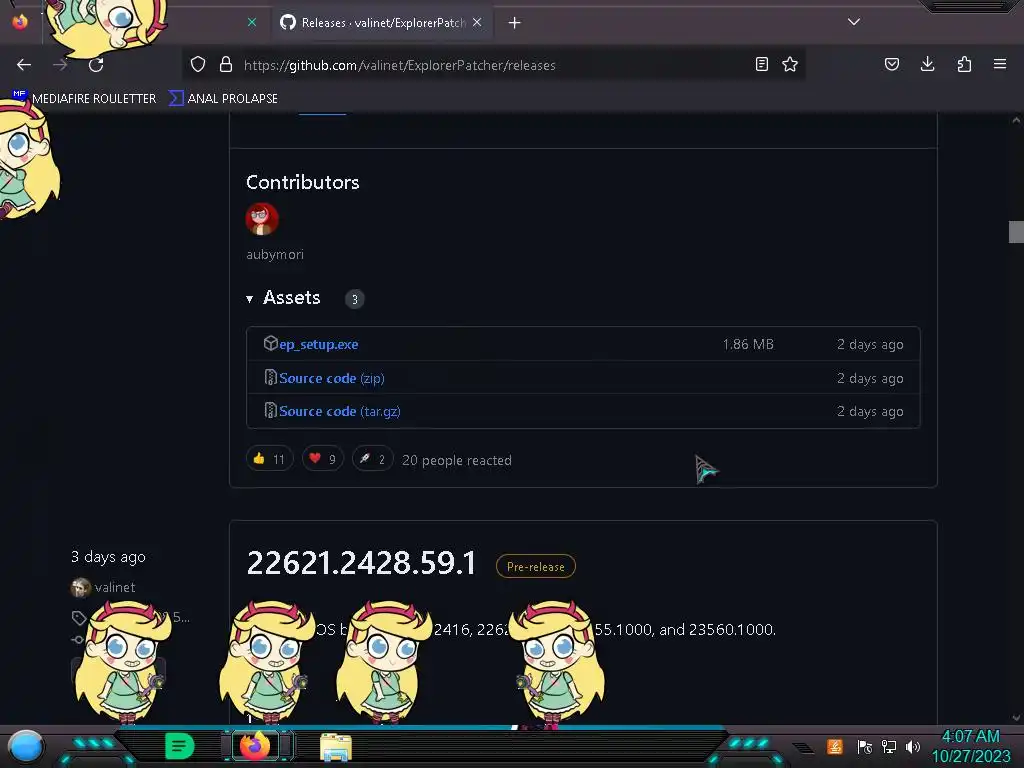Screen dimensions: 1024x768
Task: Click the scrollbar up arrow
Action: click(x=1016, y=120)
